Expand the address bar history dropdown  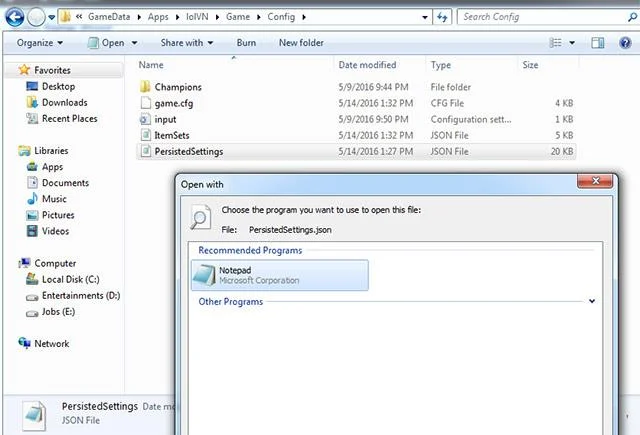[x=424, y=17]
